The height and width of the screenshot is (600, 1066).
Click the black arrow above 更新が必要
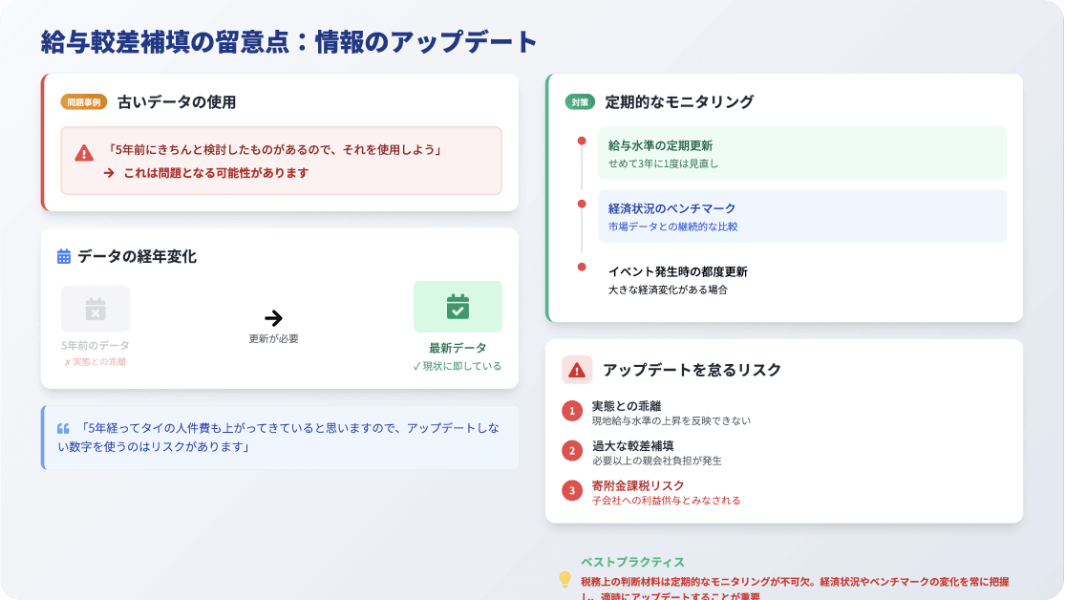tap(273, 317)
